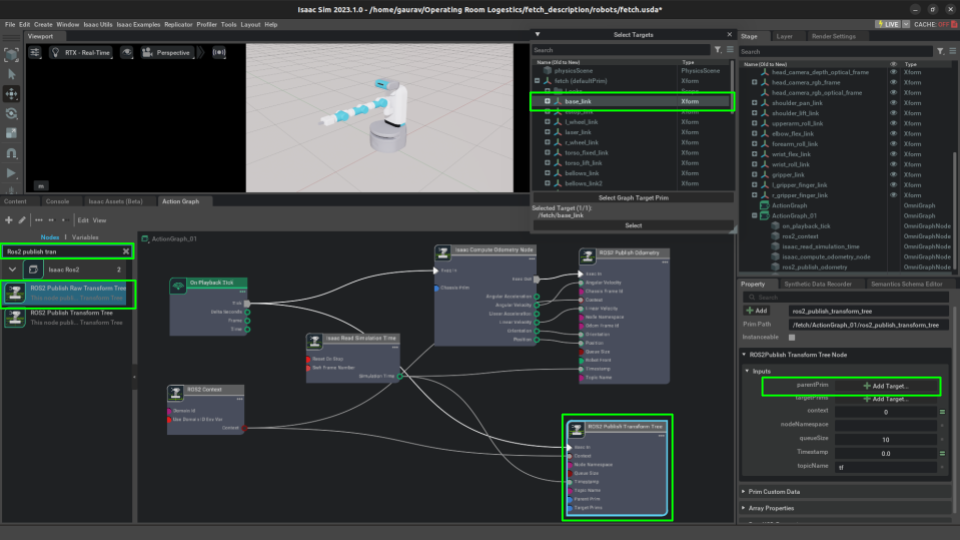Activate the Move gizmo tool

click(12, 94)
